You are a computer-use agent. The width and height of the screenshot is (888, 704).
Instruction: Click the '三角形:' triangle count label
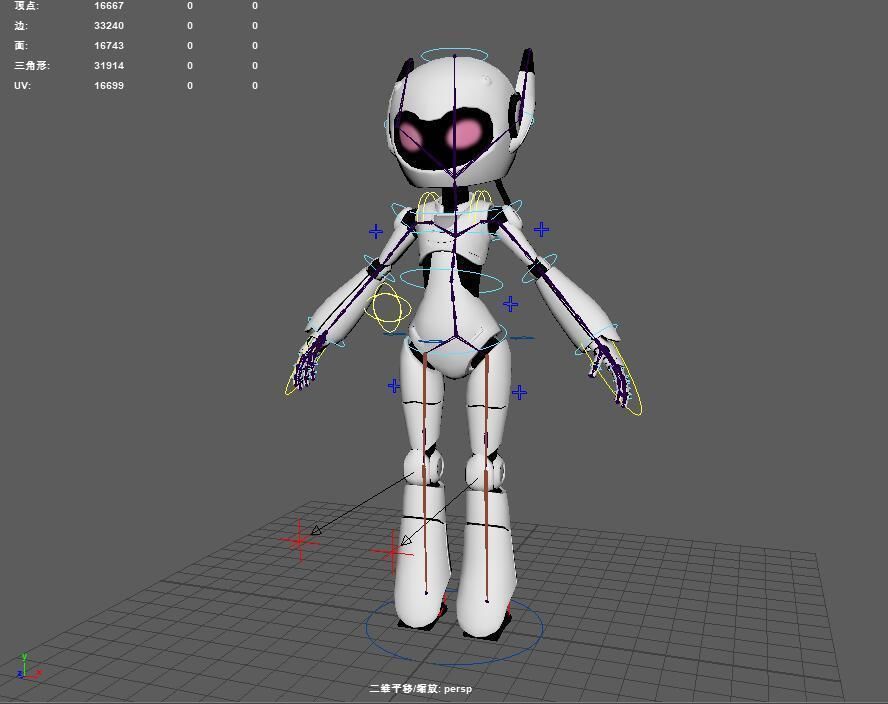tap(32, 65)
